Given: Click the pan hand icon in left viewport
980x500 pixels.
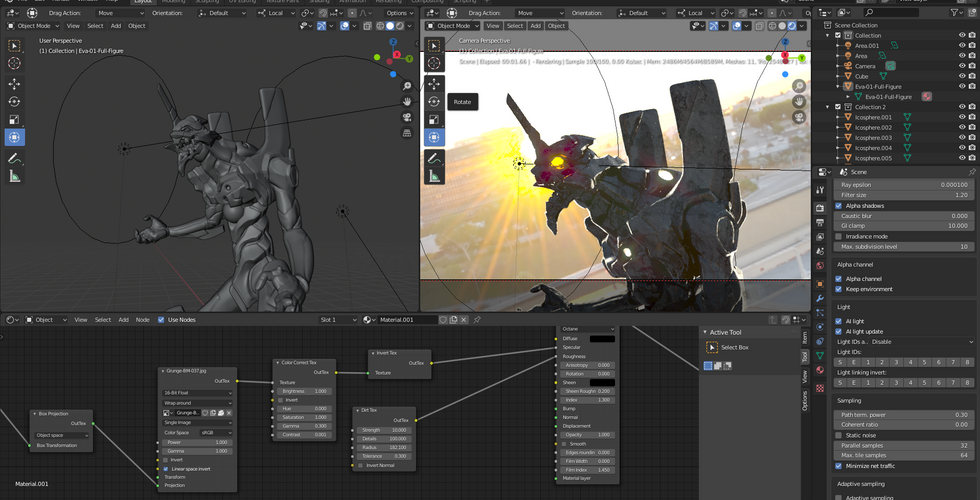Looking at the screenshot, I should click(x=407, y=102).
